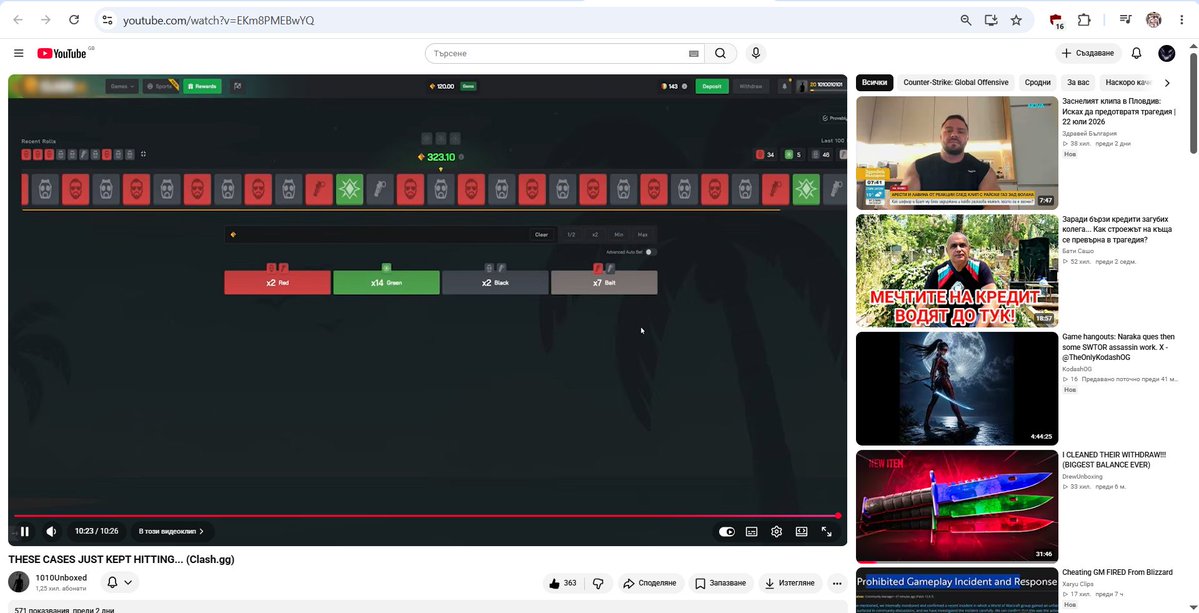Open the on-screen keyboard in the search box
Viewport: 1199px width, 613px height.
coord(694,54)
